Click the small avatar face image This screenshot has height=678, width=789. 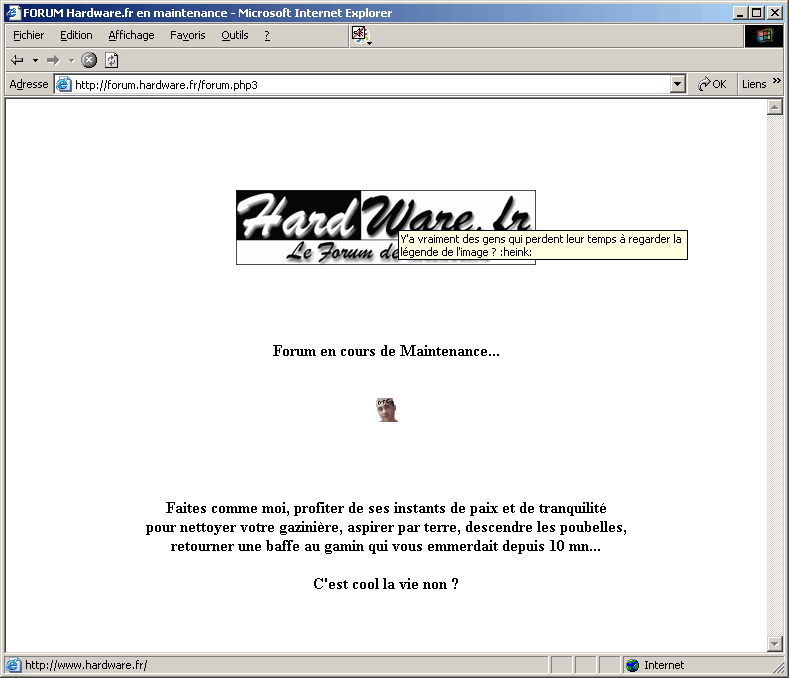(x=387, y=409)
